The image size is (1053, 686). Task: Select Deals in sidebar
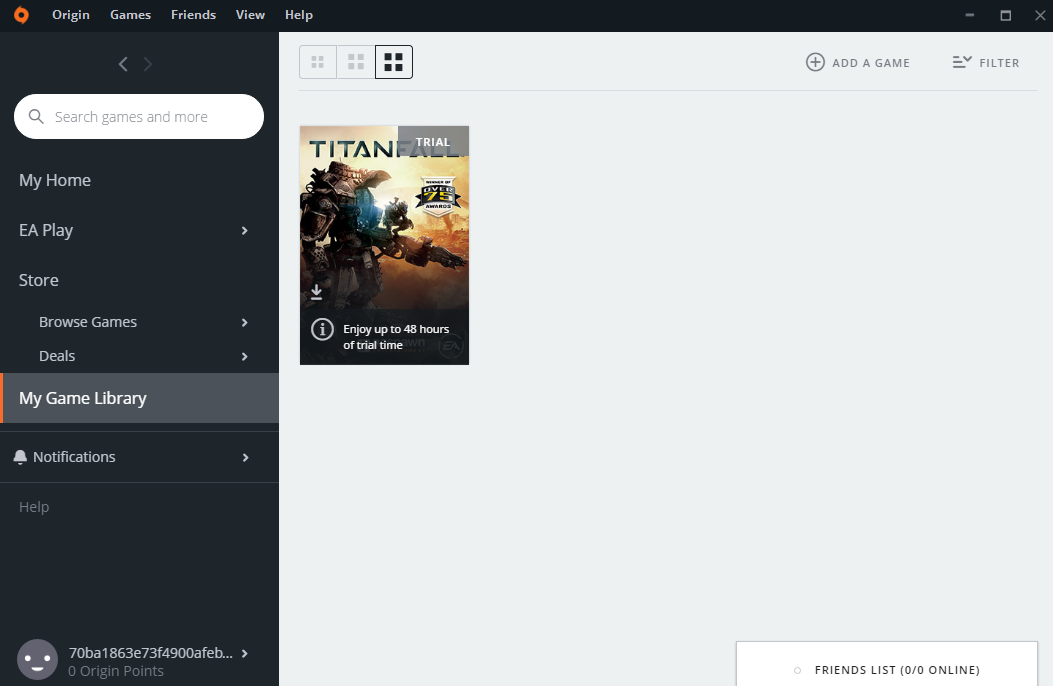(57, 356)
